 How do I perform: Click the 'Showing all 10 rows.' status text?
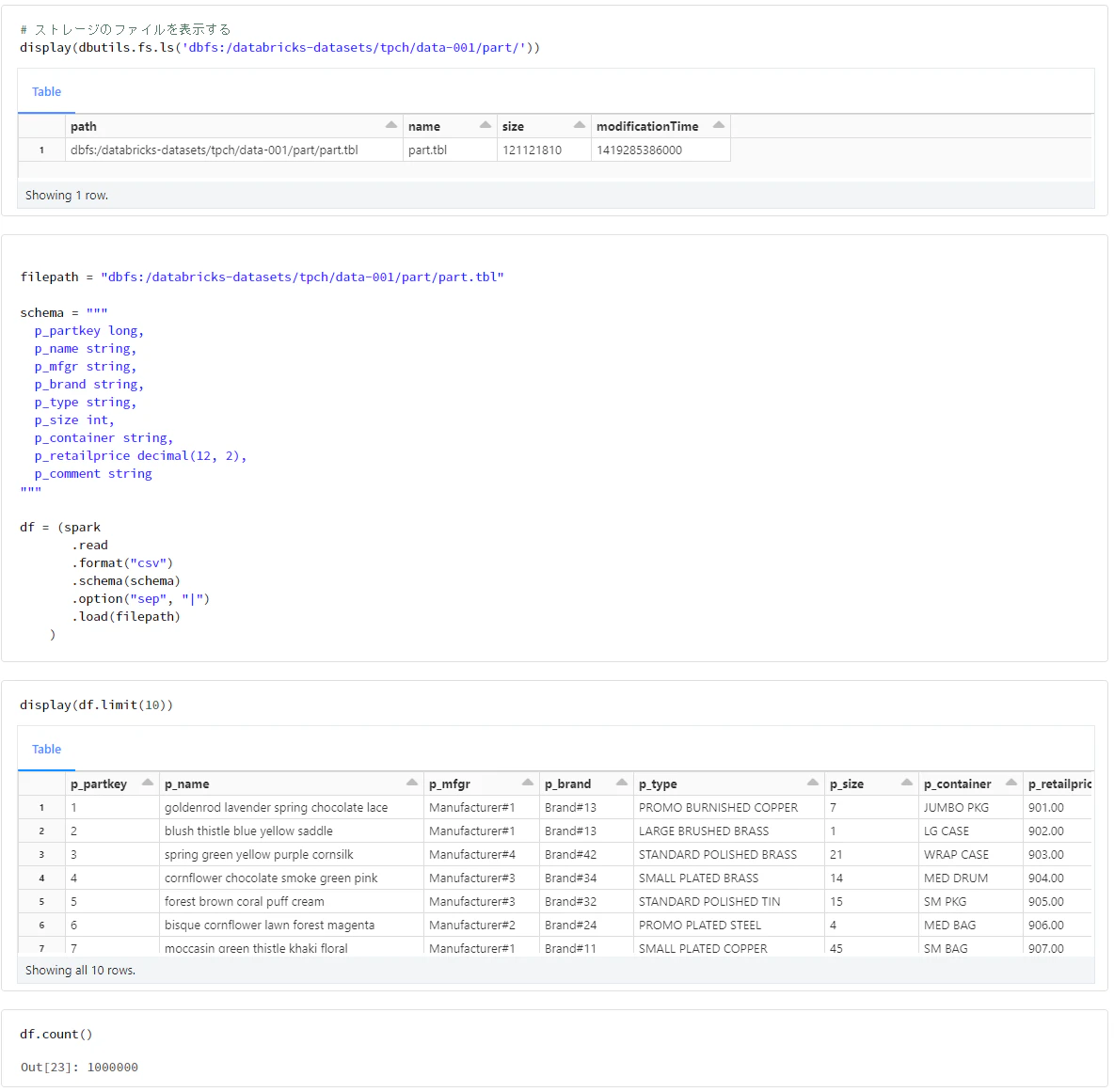pyautogui.click(x=80, y=971)
